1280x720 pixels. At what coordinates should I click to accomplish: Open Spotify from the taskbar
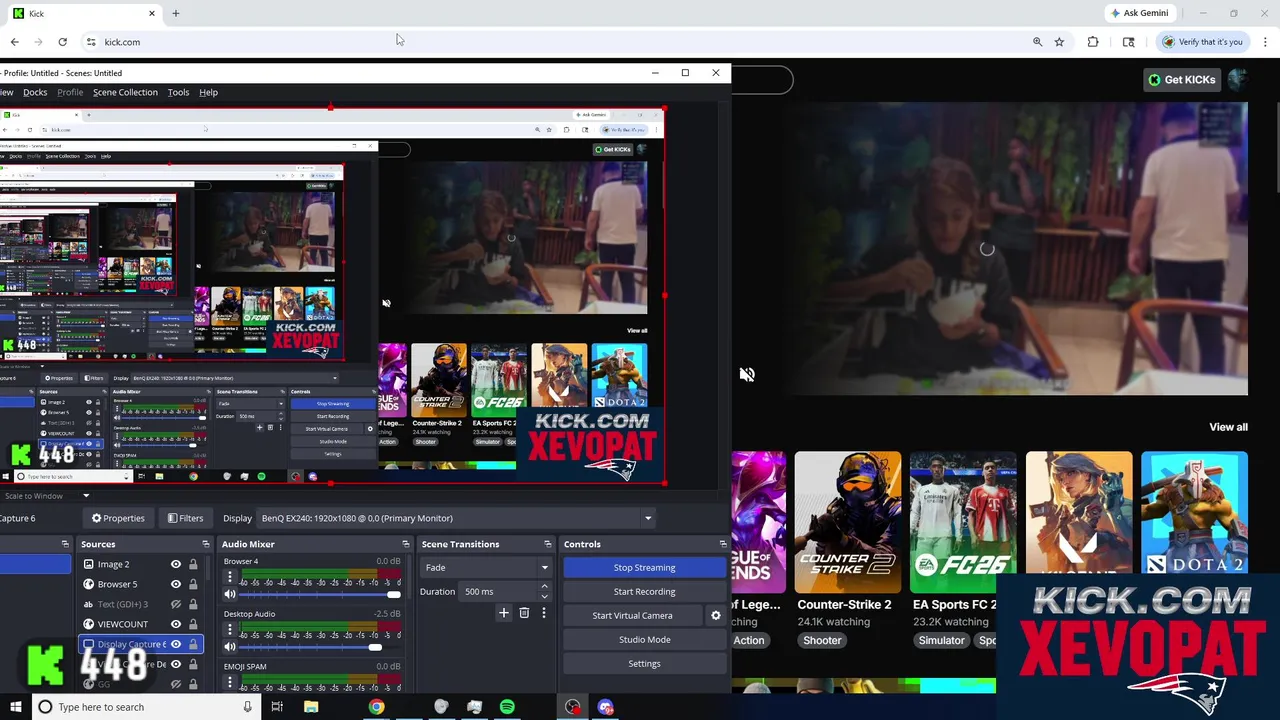(507, 707)
